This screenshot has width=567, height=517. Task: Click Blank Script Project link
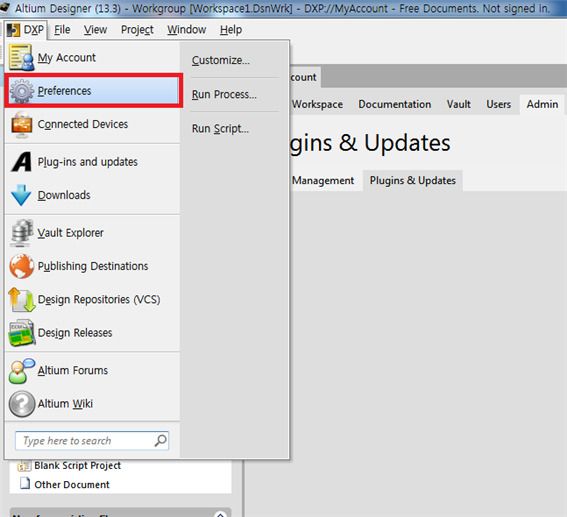pos(77,466)
